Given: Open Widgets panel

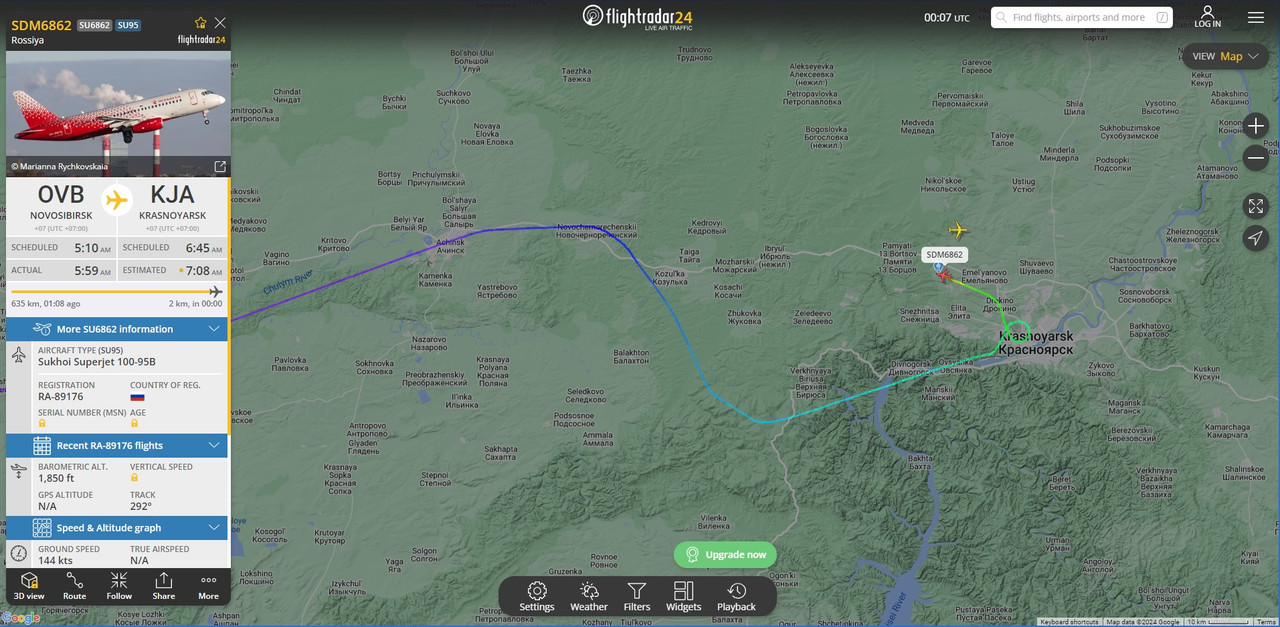Looking at the screenshot, I should click(684, 596).
